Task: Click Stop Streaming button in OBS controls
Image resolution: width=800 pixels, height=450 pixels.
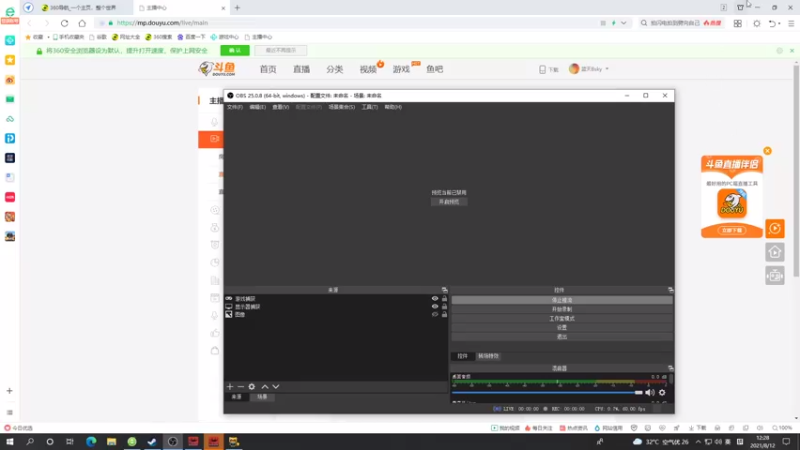Action: coord(562,300)
